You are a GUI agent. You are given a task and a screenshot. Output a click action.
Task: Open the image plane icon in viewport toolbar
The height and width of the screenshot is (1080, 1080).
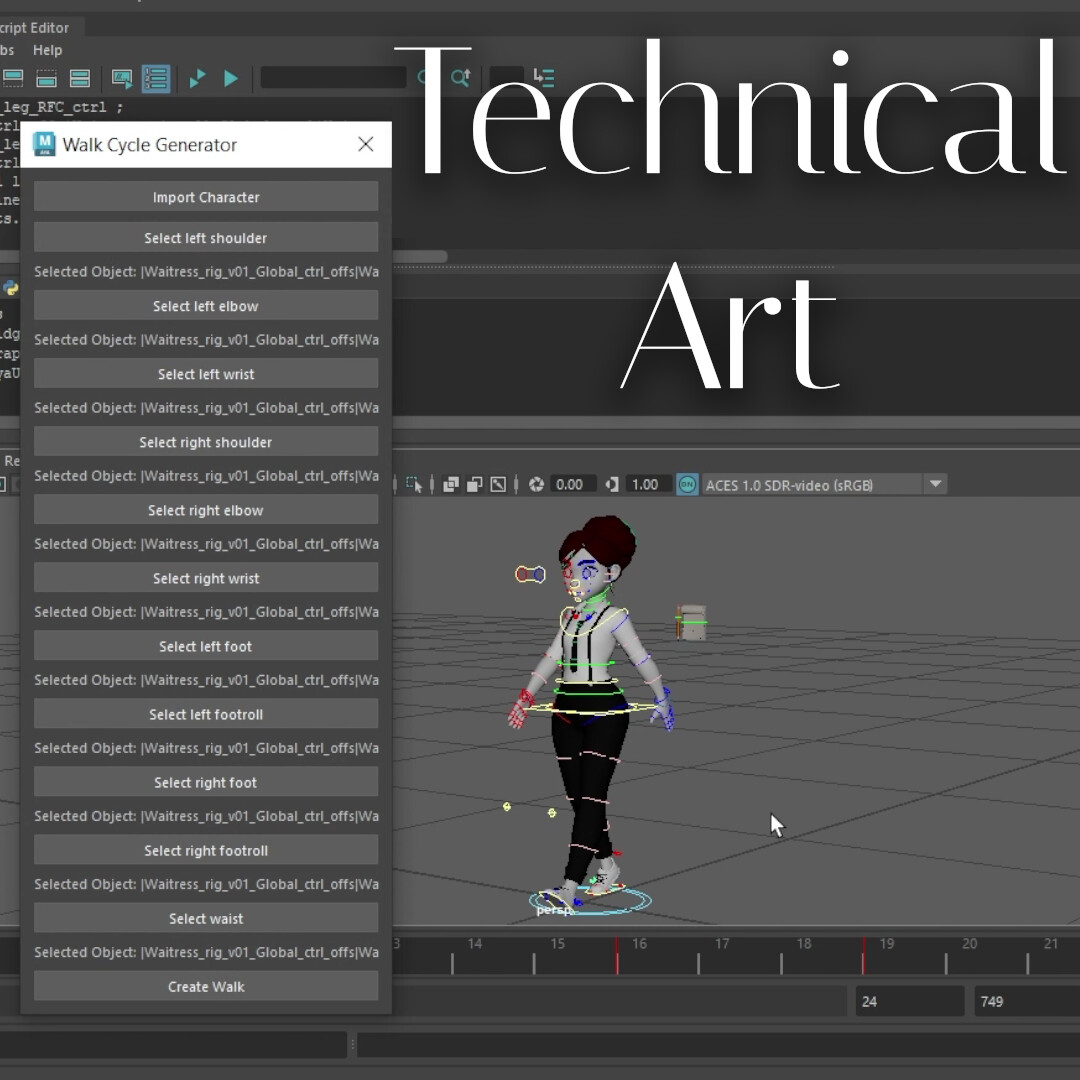[x=497, y=484]
